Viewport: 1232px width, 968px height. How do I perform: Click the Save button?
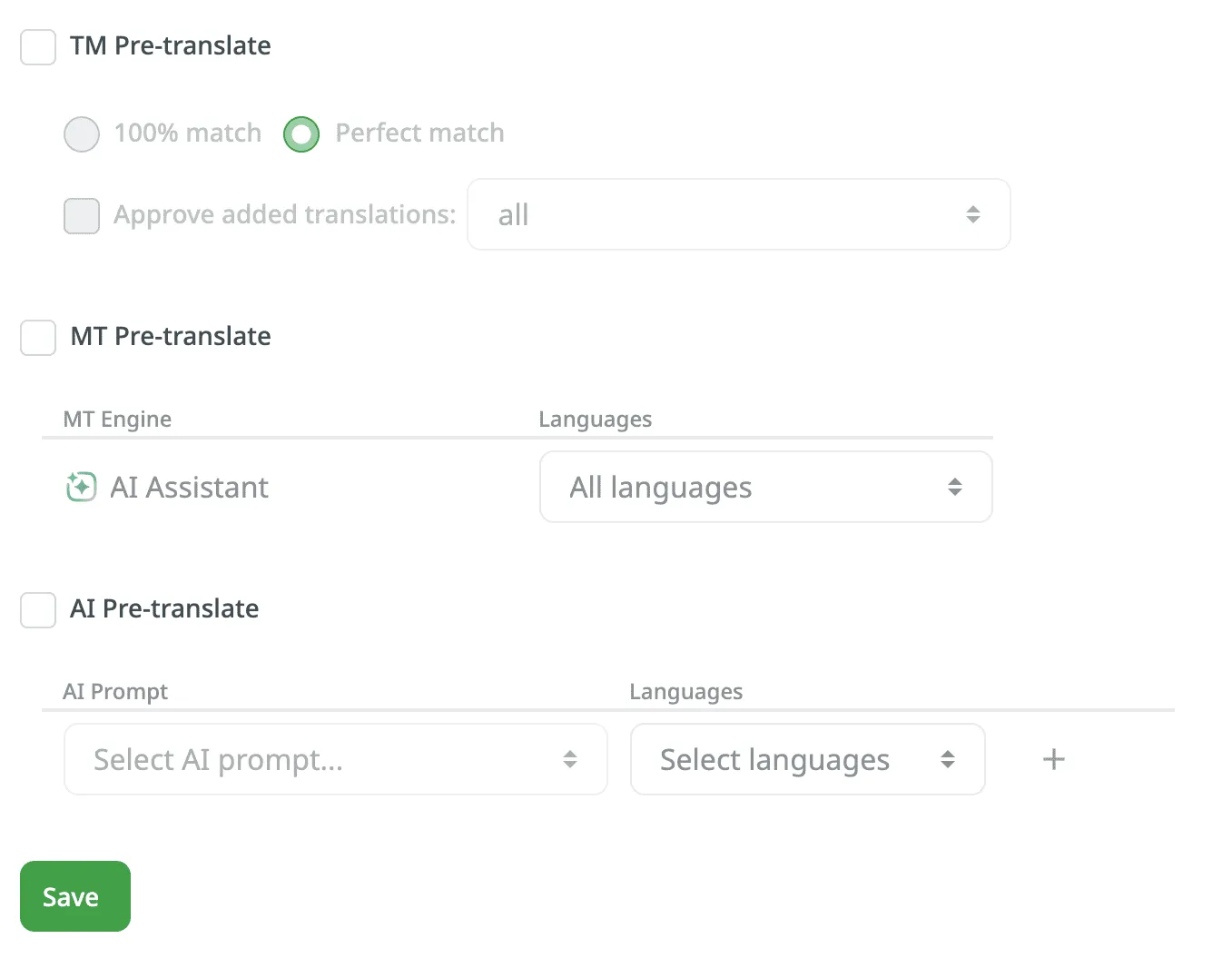74,896
